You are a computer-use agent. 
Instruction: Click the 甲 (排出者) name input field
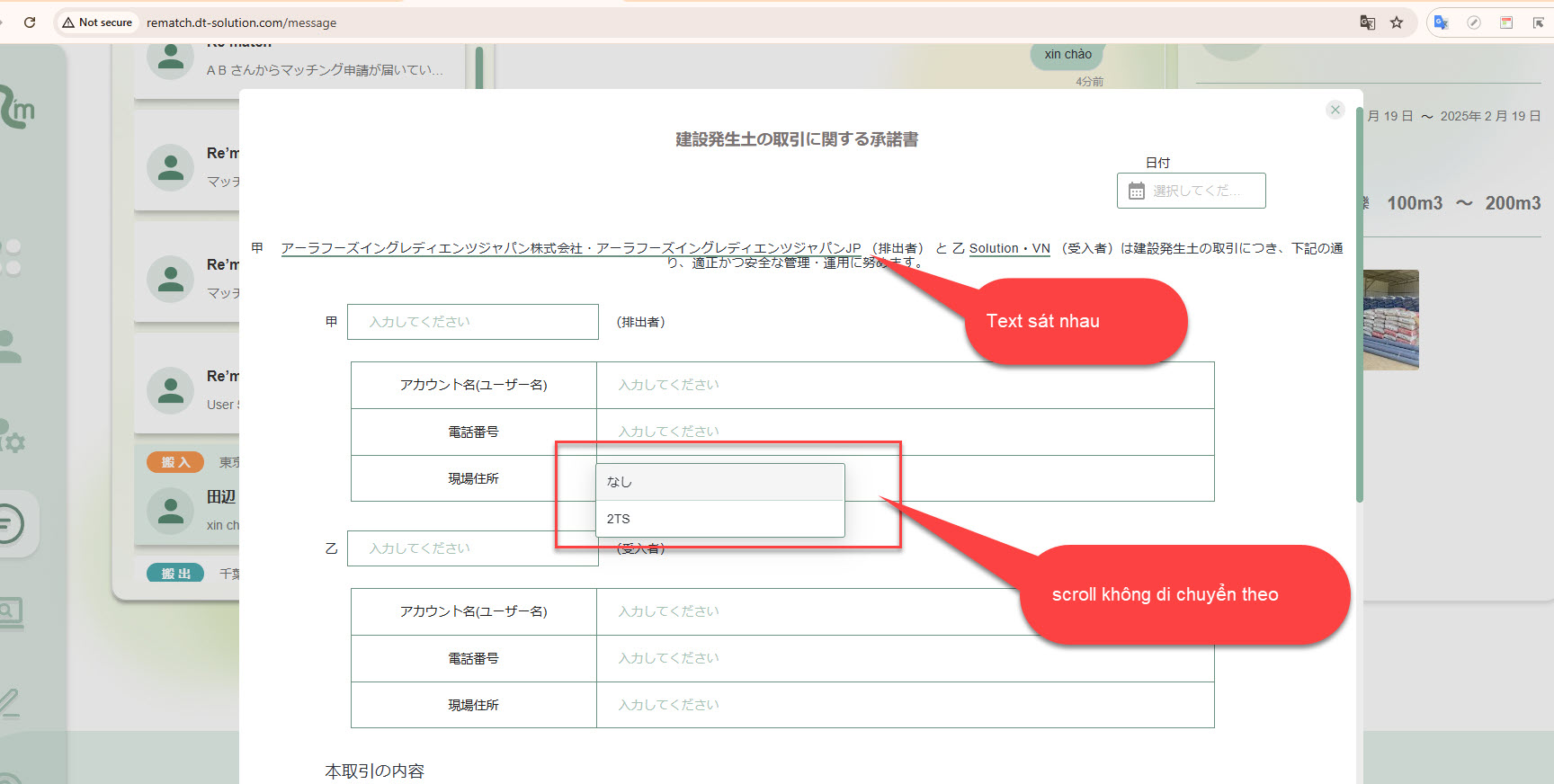(x=472, y=322)
